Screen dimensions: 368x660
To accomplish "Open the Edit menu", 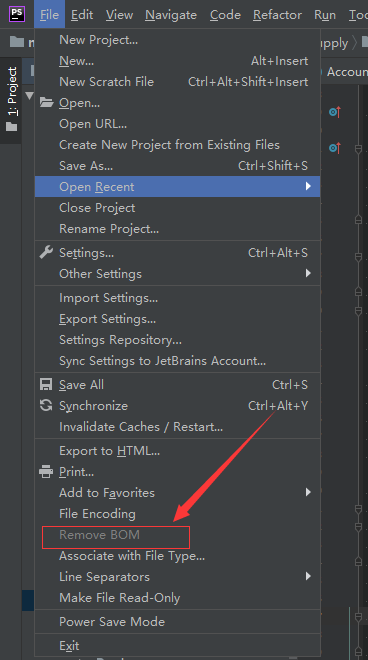I will click(82, 15).
